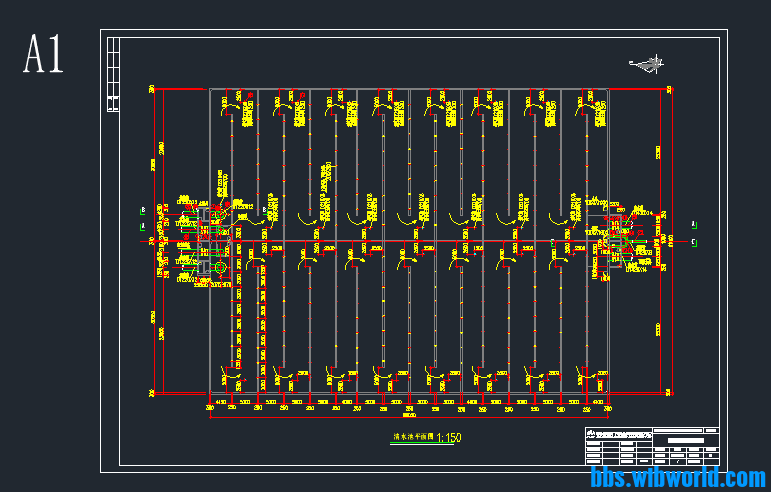Pick the upper green section marker on right
Image resolution: width=771 pixels, height=492 pixels.
[694, 224]
